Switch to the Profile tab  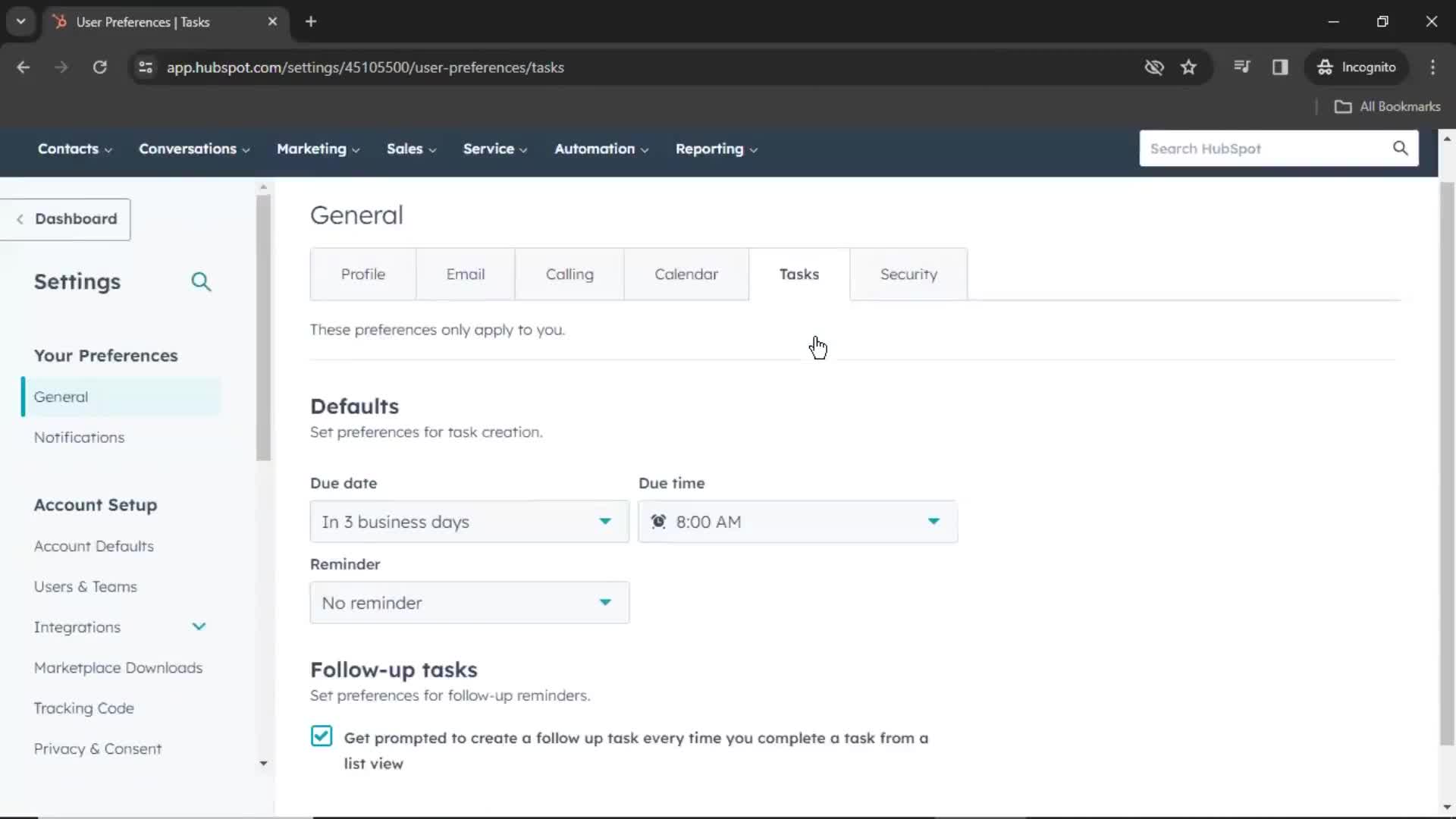363,274
